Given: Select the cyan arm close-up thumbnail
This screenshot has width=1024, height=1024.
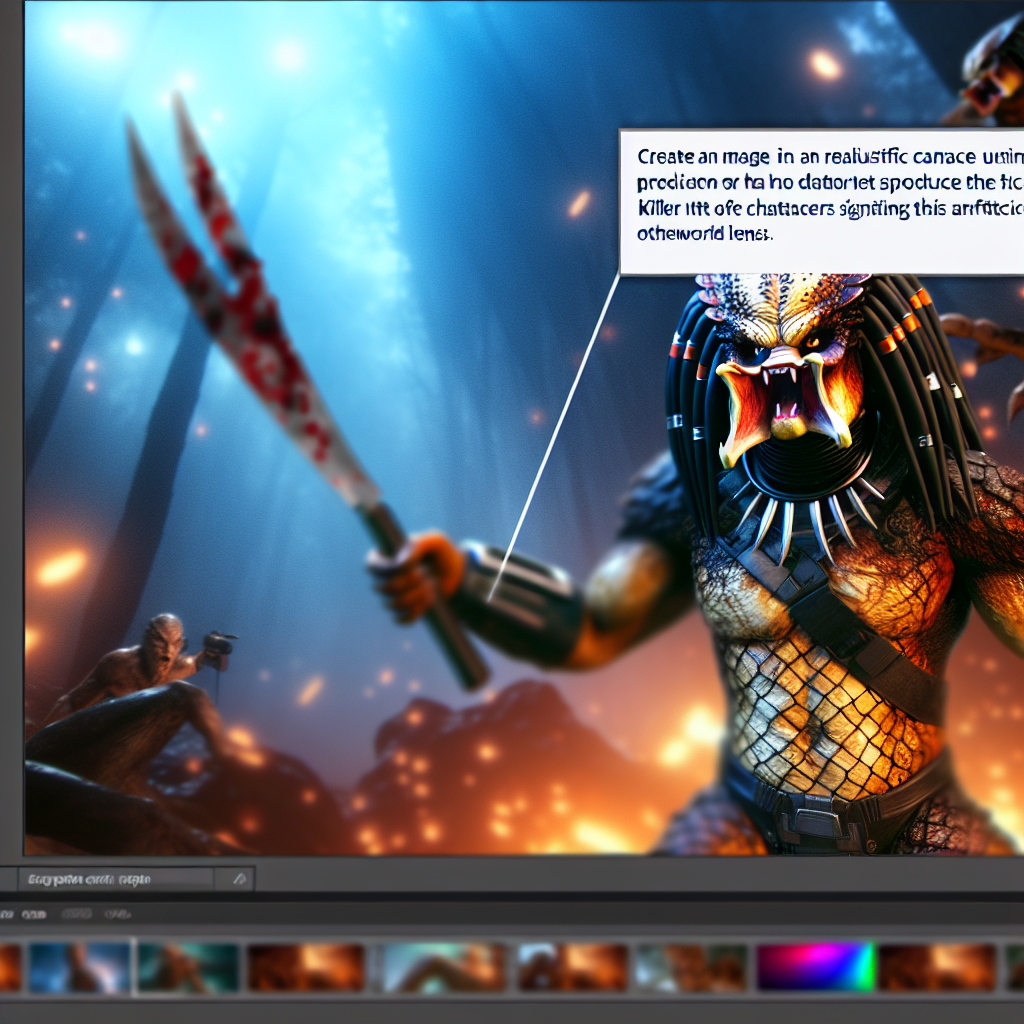Looking at the screenshot, I should point(444,967).
